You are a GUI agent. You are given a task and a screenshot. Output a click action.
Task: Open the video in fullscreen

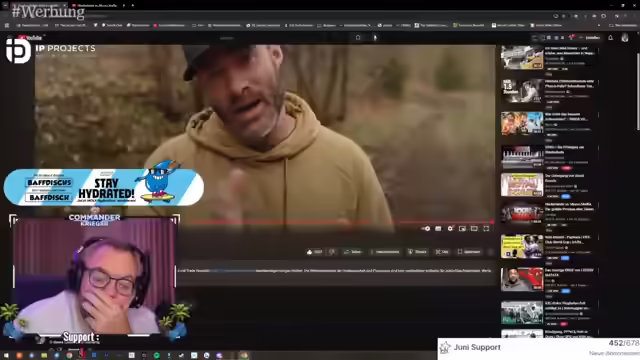click(486, 229)
